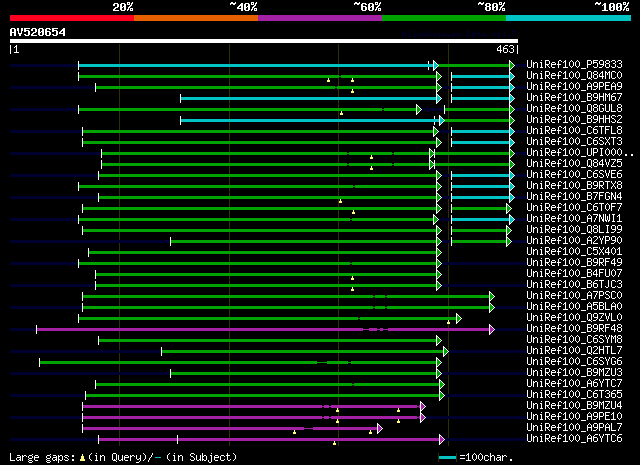Select the UniRef100_Q9ZVL0 label
The image size is (640, 465).
click(x=574, y=318)
